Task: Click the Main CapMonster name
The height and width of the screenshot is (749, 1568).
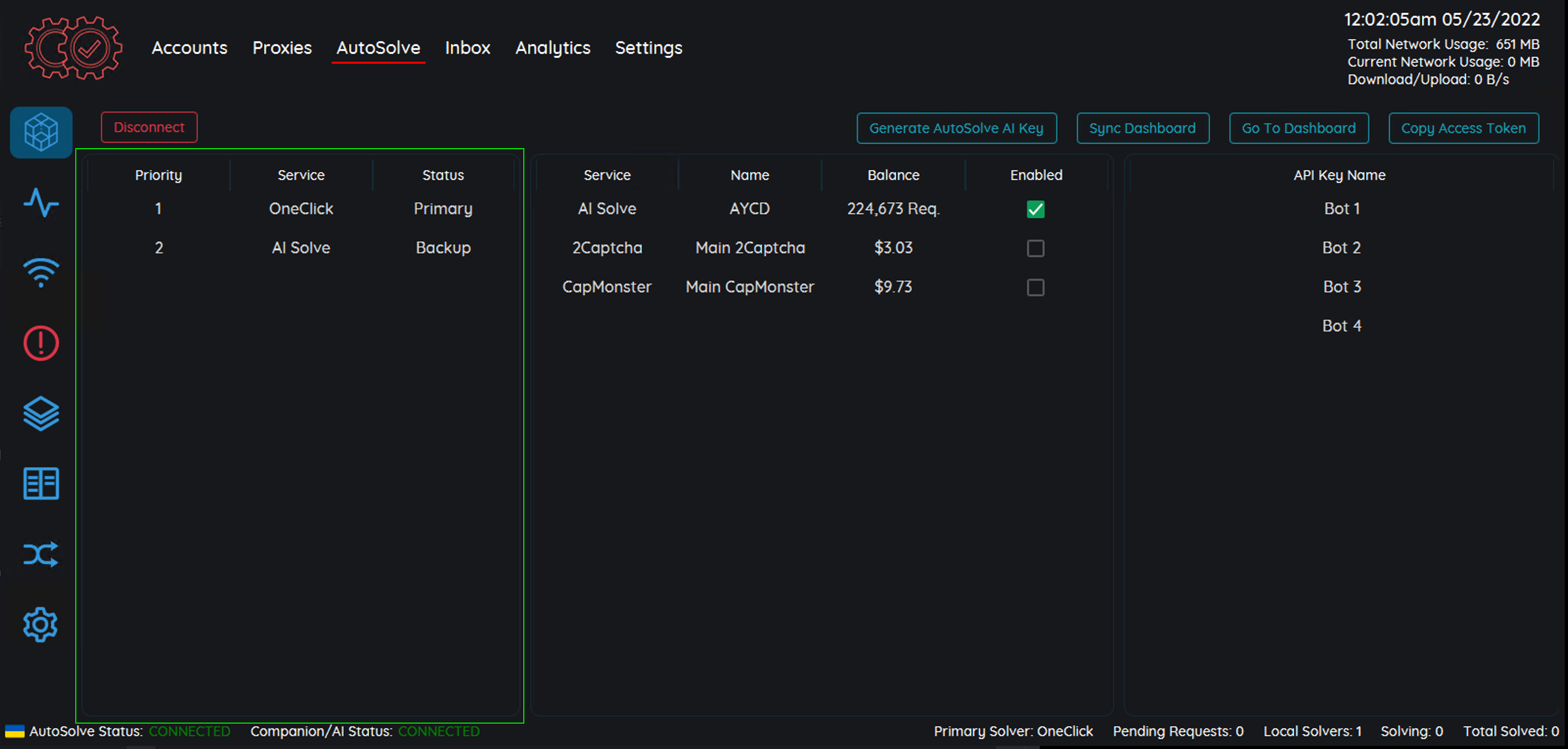Action: [x=750, y=286]
